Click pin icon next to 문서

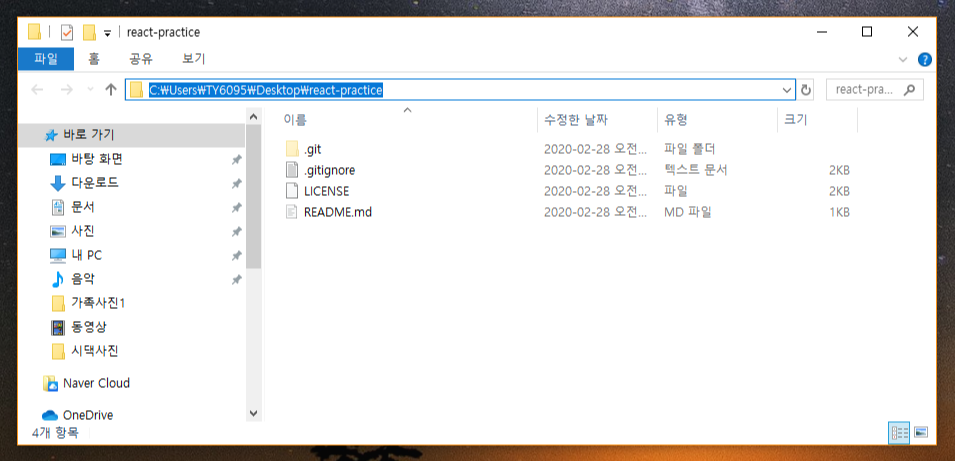click(x=236, y=208)
